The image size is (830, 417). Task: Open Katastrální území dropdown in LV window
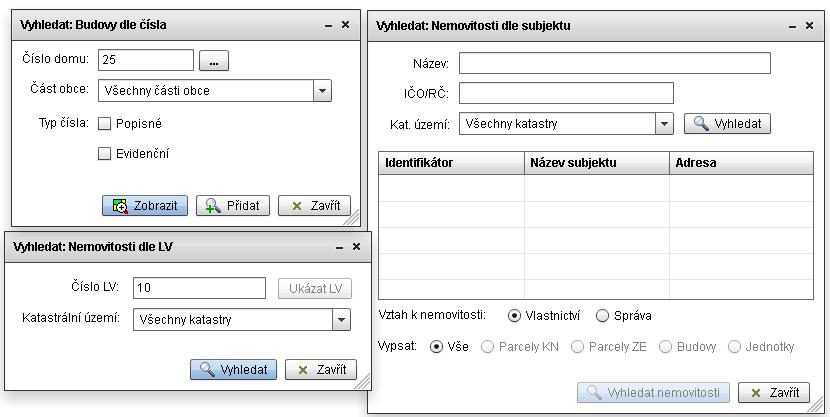pyautogui.click(x=341, y=320)
